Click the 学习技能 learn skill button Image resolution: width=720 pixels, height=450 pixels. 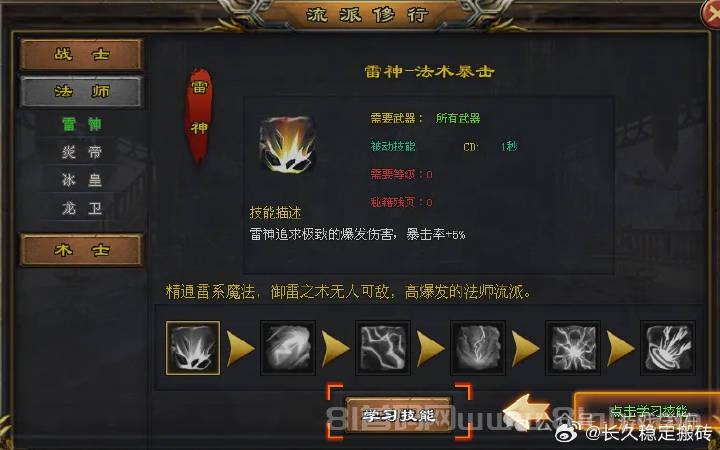click(399, 416)
